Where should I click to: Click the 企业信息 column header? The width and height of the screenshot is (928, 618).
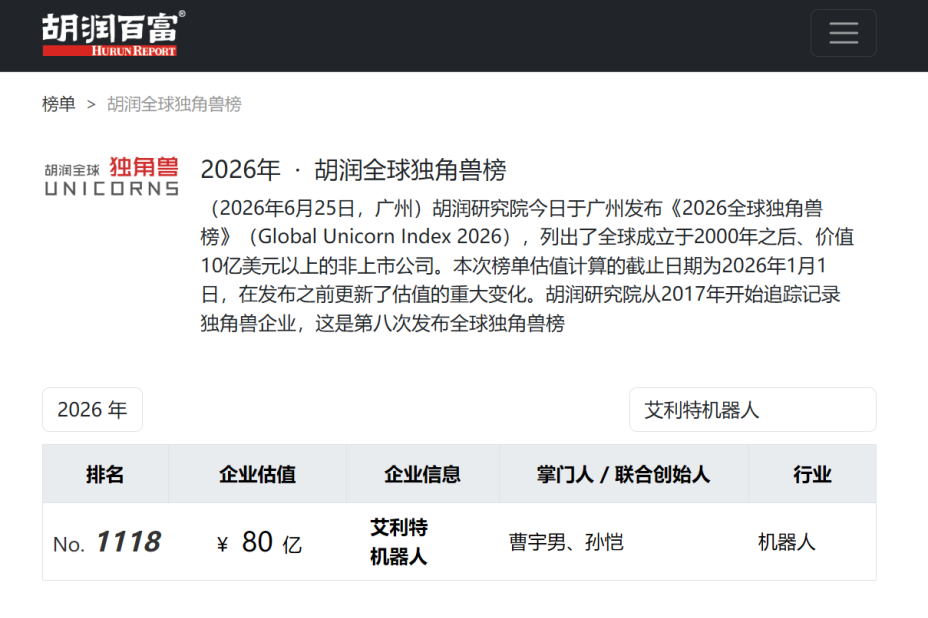pos(423,474)
